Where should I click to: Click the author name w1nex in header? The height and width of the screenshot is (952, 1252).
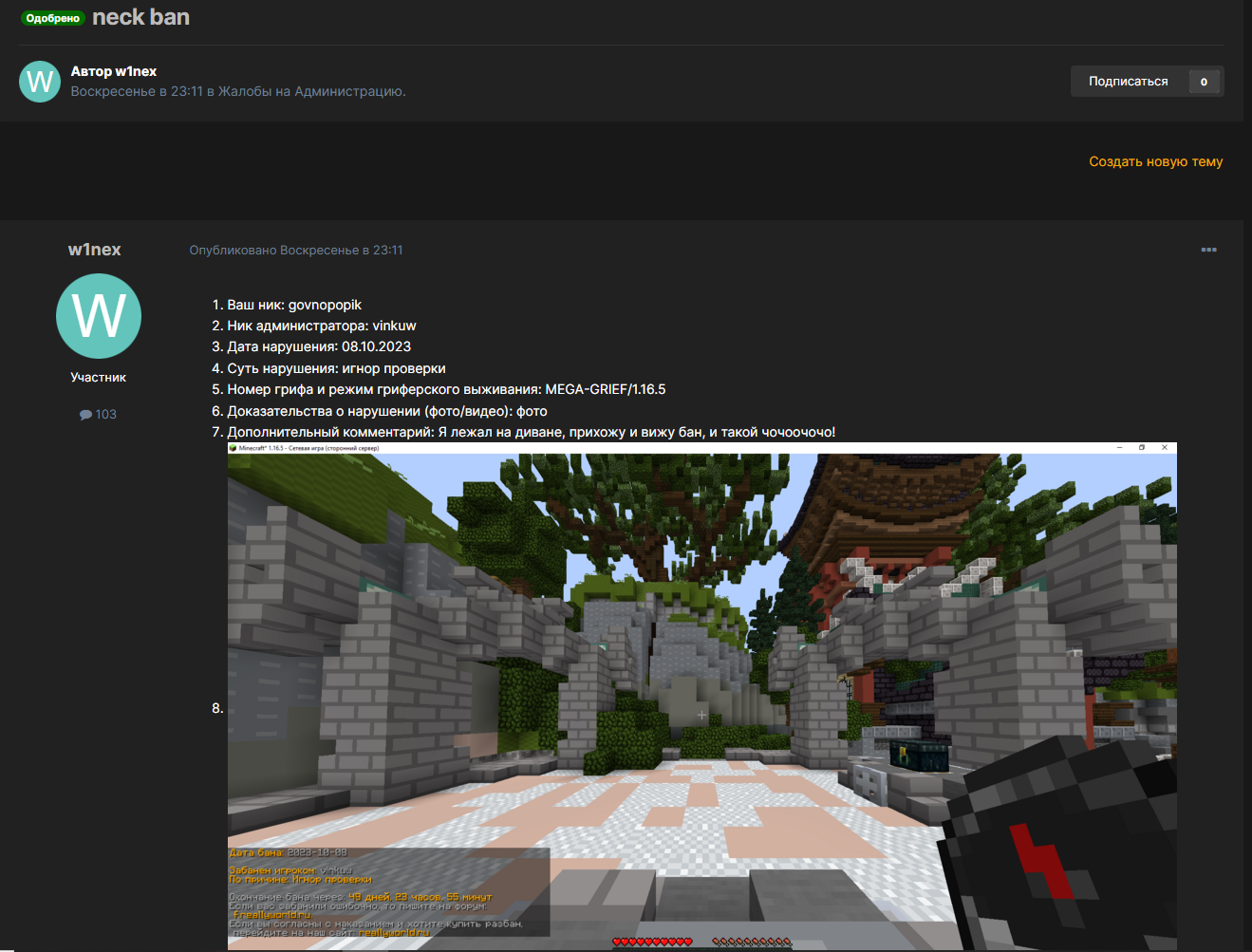pos(136,71)
